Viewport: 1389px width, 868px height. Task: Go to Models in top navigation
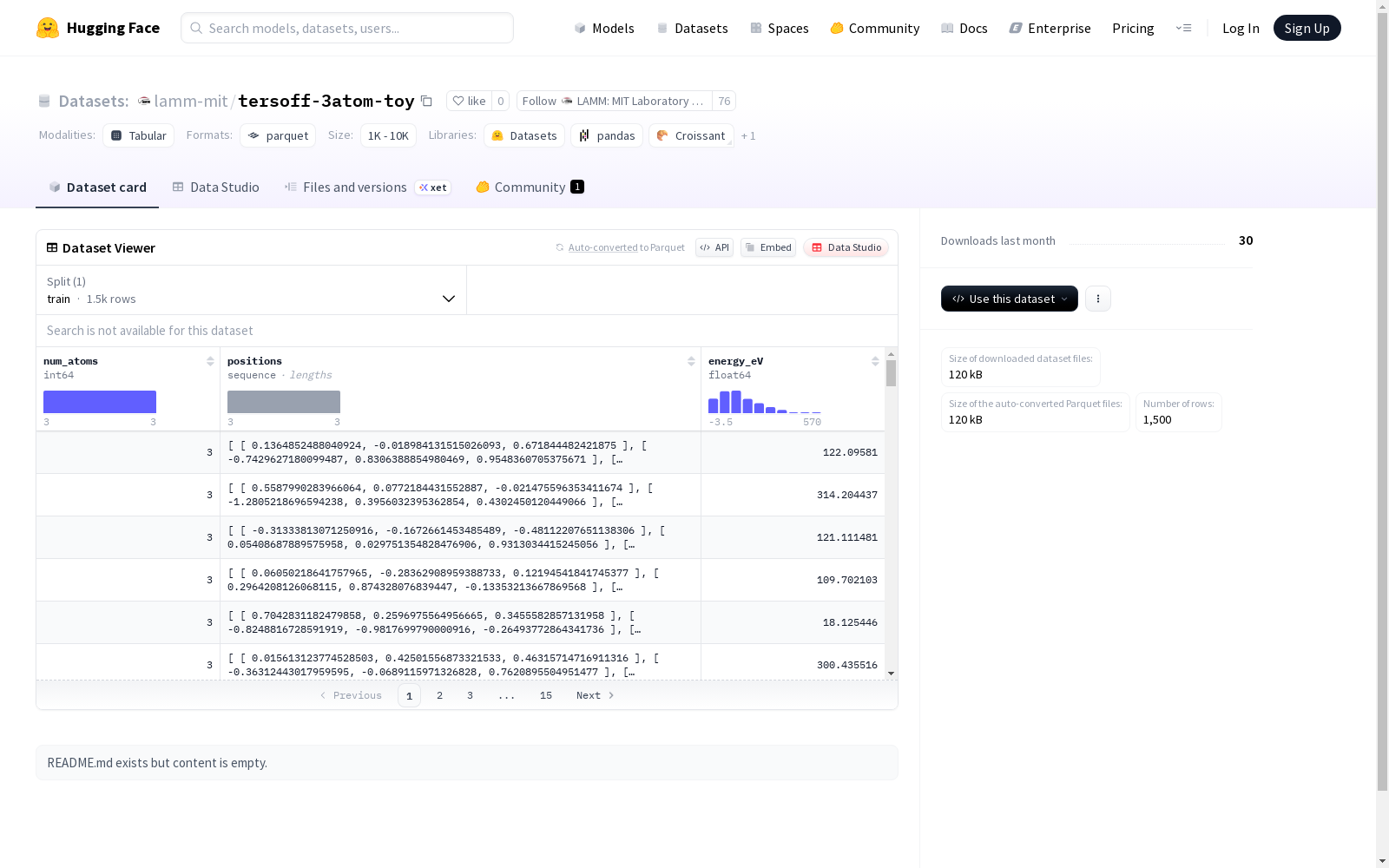click(604, 28)
